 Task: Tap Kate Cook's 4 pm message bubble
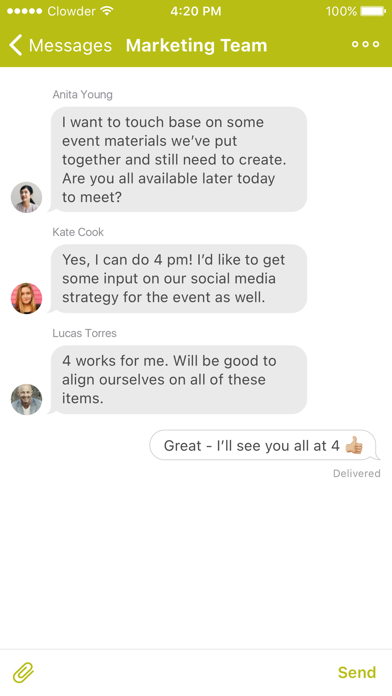click(x=178, y=279)
